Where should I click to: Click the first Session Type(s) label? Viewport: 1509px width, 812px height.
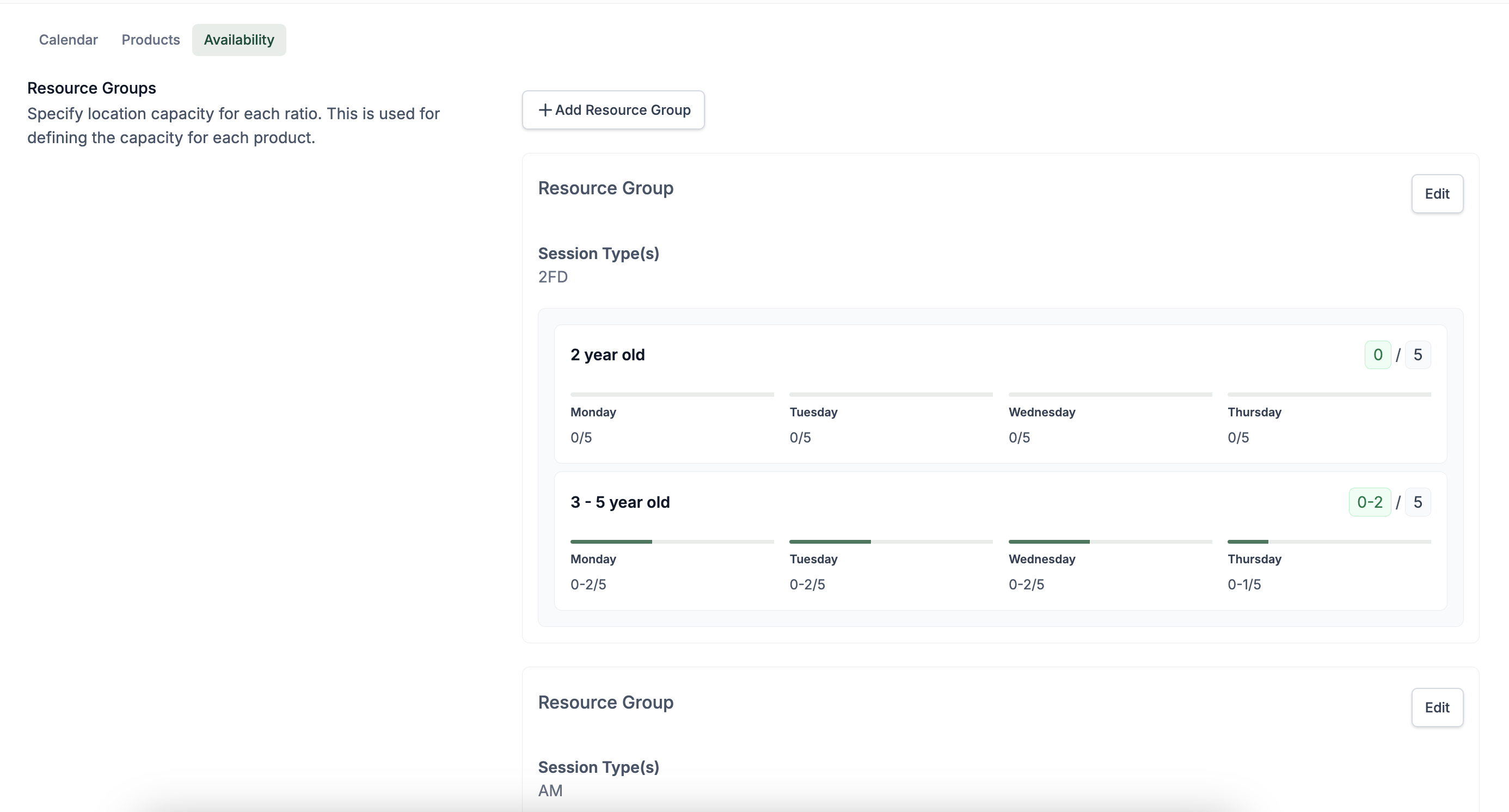(598, 254)
